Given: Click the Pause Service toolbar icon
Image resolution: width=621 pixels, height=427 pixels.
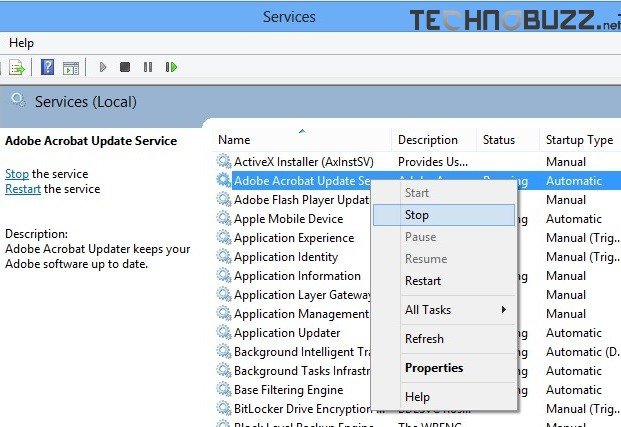Looking at the screenshot, I should (x=148, y=67).
